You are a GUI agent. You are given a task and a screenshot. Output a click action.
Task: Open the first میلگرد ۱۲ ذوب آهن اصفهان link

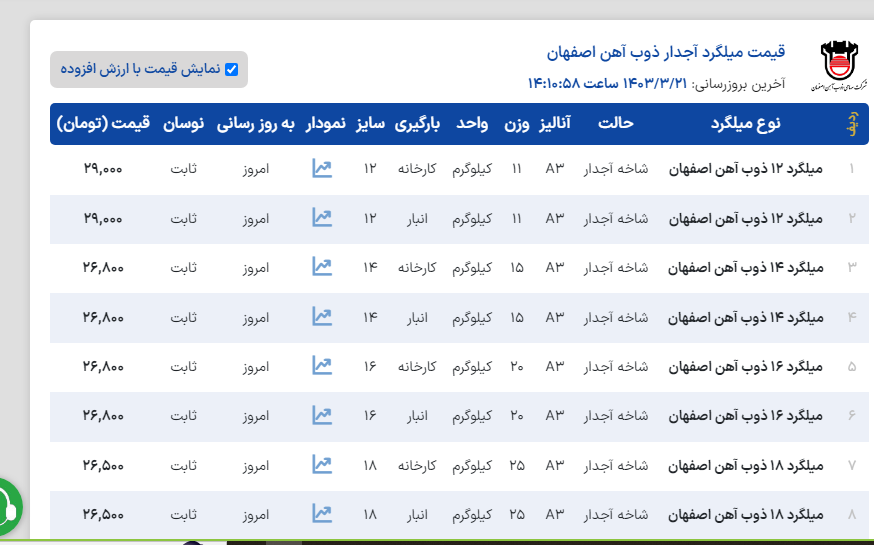(x=745, y=169)
